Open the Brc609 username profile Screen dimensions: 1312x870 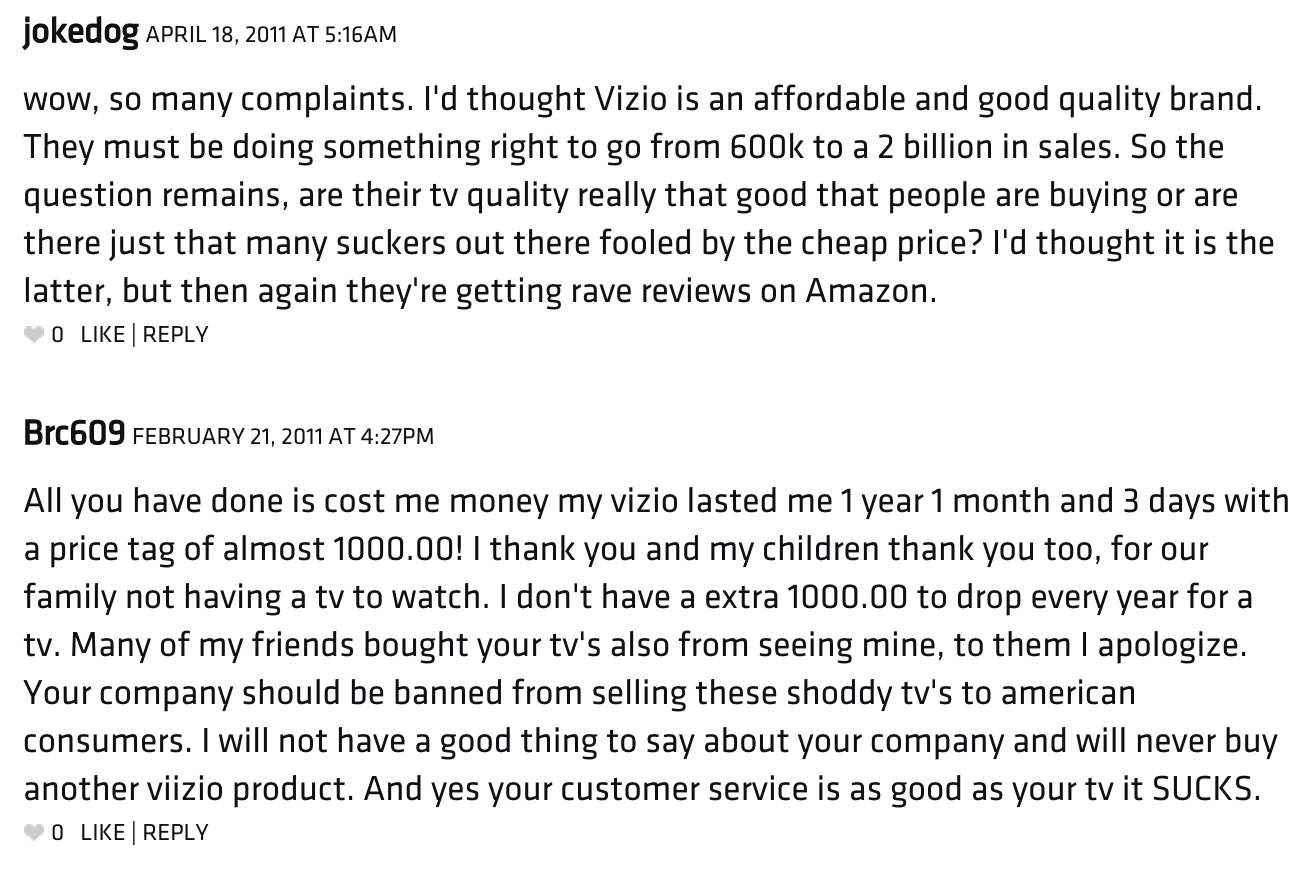(x=74, y=434)
